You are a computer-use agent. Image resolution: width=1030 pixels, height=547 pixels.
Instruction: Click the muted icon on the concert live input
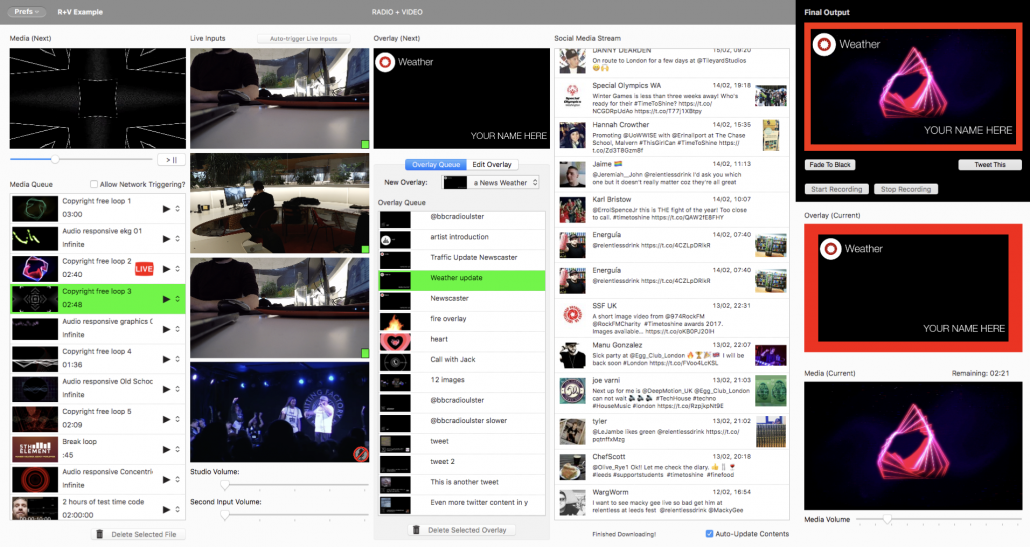click(361, 454)
